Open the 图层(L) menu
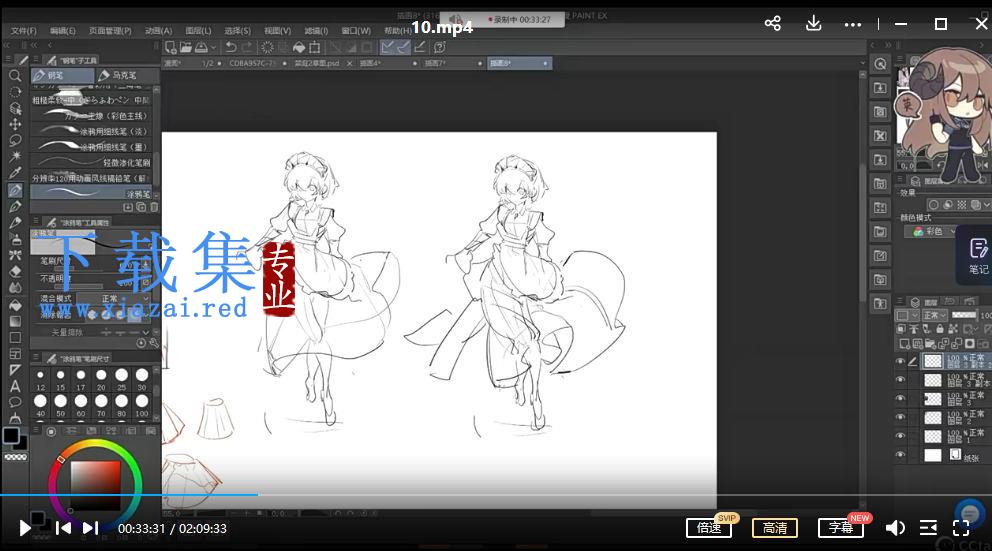 (x=198, y=30)
